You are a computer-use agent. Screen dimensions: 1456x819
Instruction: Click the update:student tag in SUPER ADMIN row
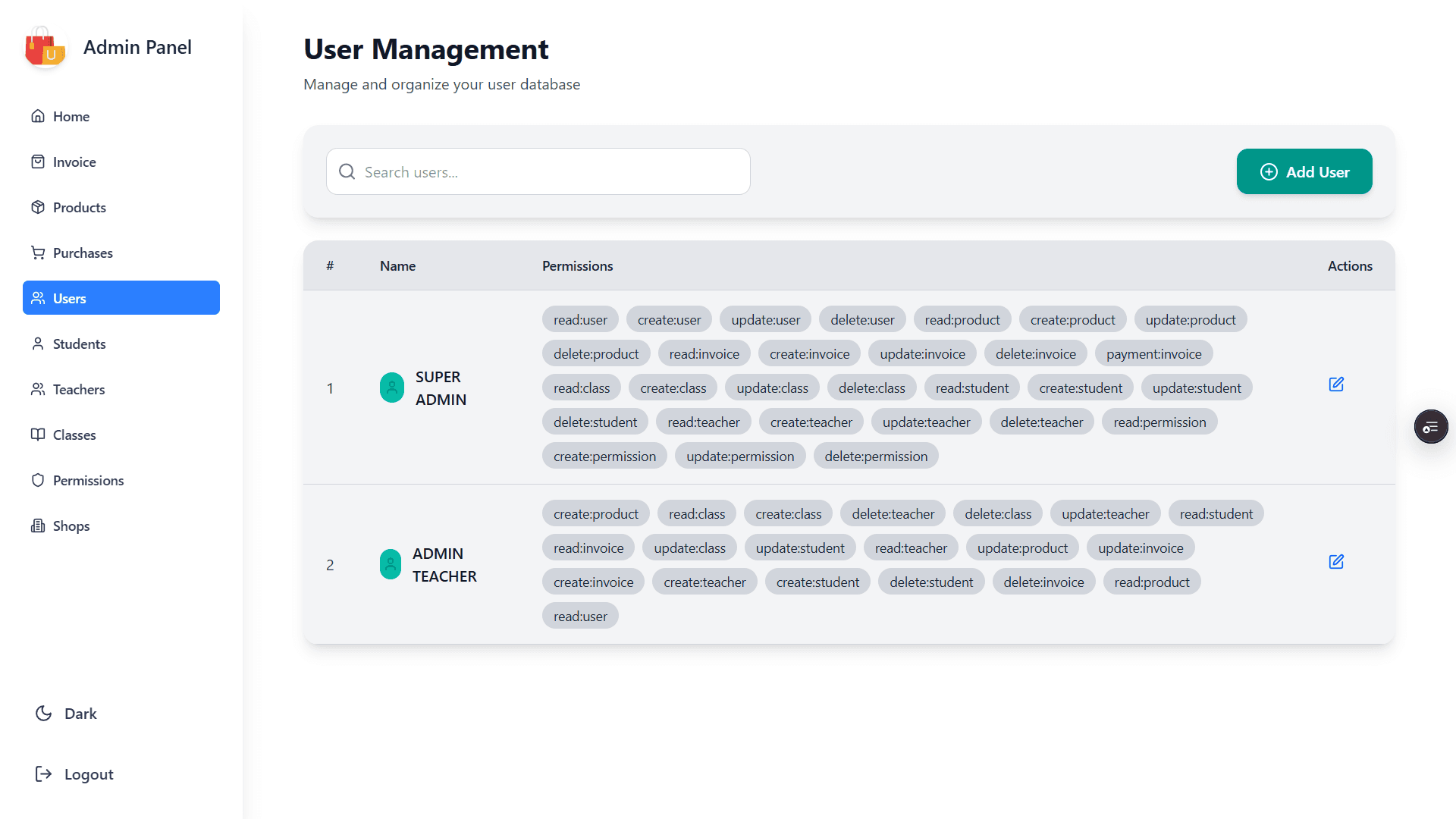1197,388
